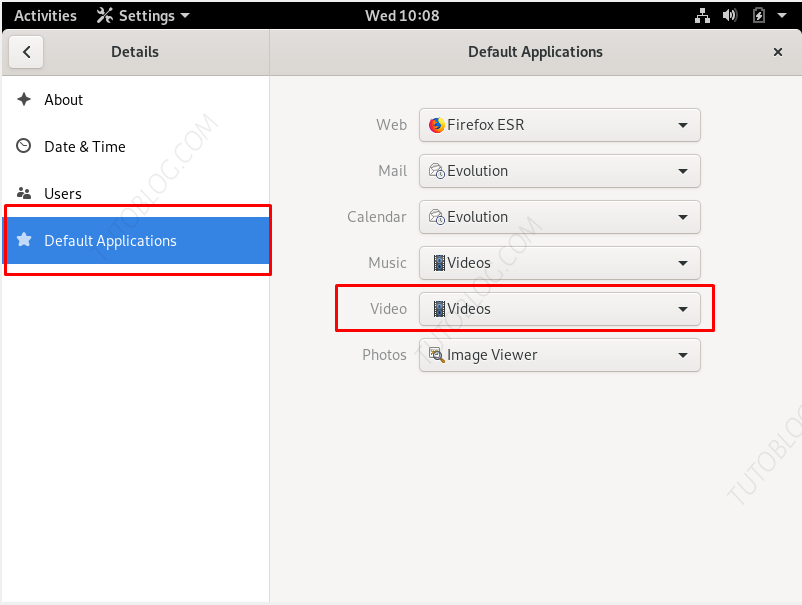The height and width of the screenshot is (605, 802).
Task: Click the Photos label text
Action: click(x=384, y=355)
